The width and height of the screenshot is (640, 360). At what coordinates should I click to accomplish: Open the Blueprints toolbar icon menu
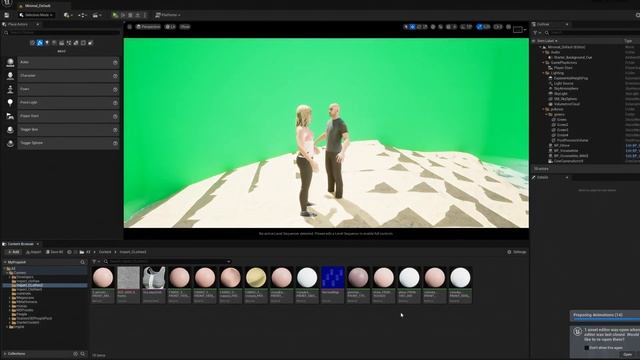pos(82,15)
